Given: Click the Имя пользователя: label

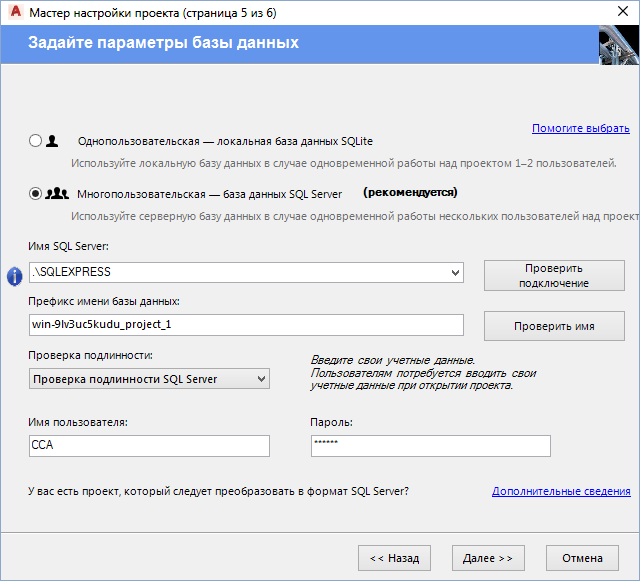Looking at the screenshot, I should coord(78,422).
